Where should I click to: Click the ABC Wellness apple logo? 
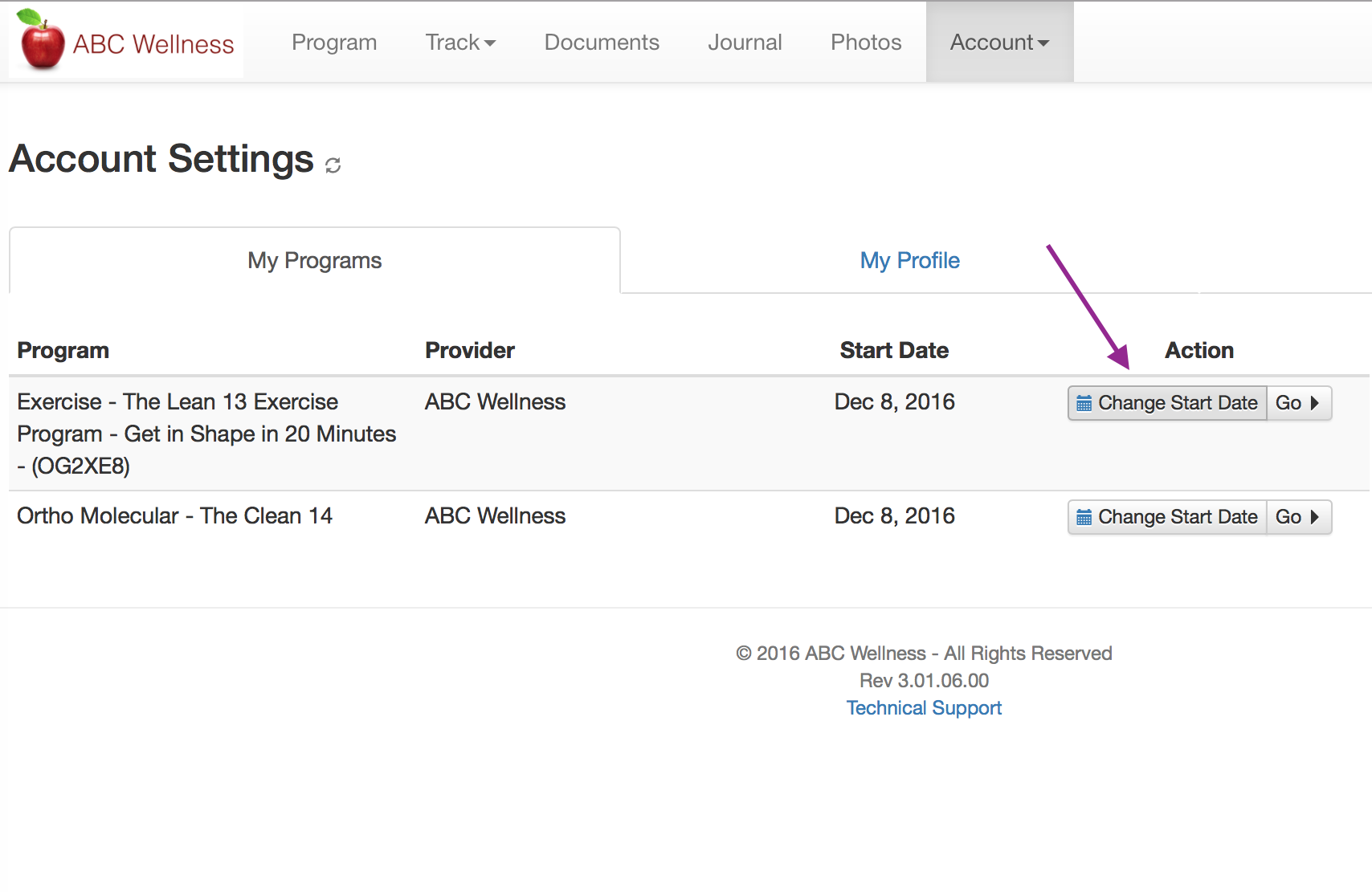[42, 40]
